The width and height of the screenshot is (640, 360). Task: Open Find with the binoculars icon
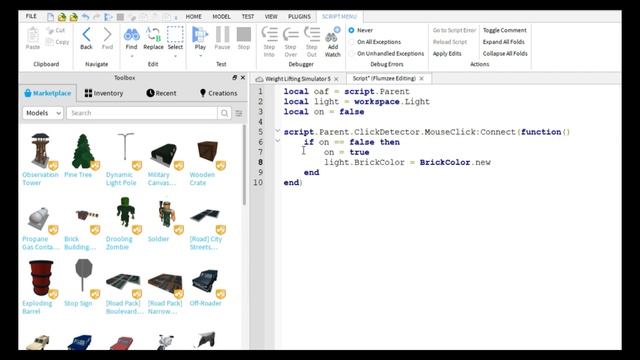131,36
